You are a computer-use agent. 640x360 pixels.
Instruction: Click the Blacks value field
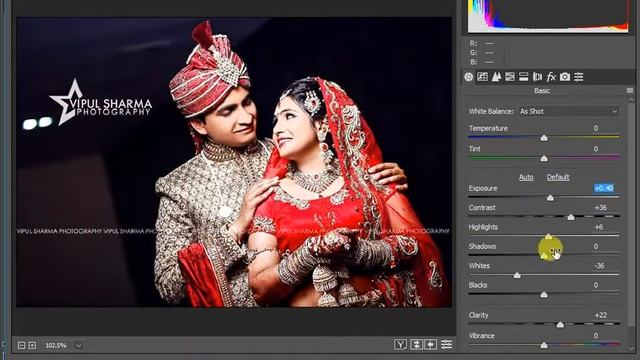coord(596,285)
